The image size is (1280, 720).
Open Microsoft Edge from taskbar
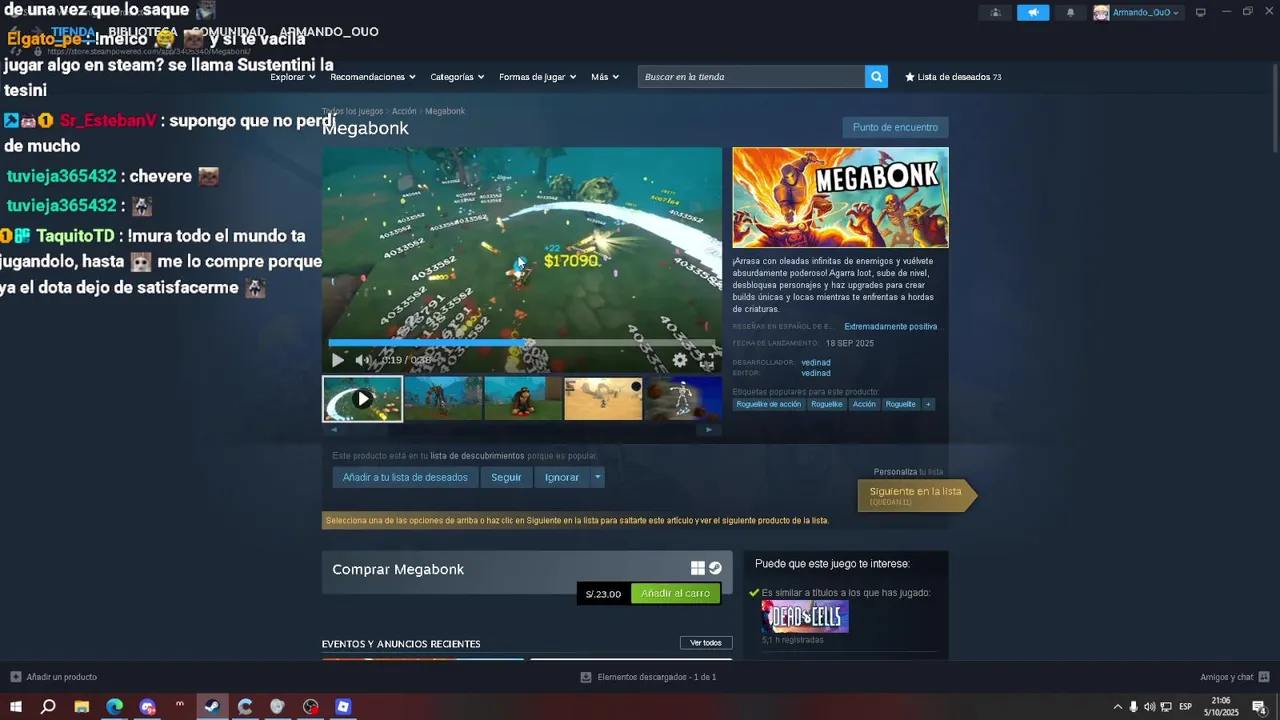(x=114, y=707)
